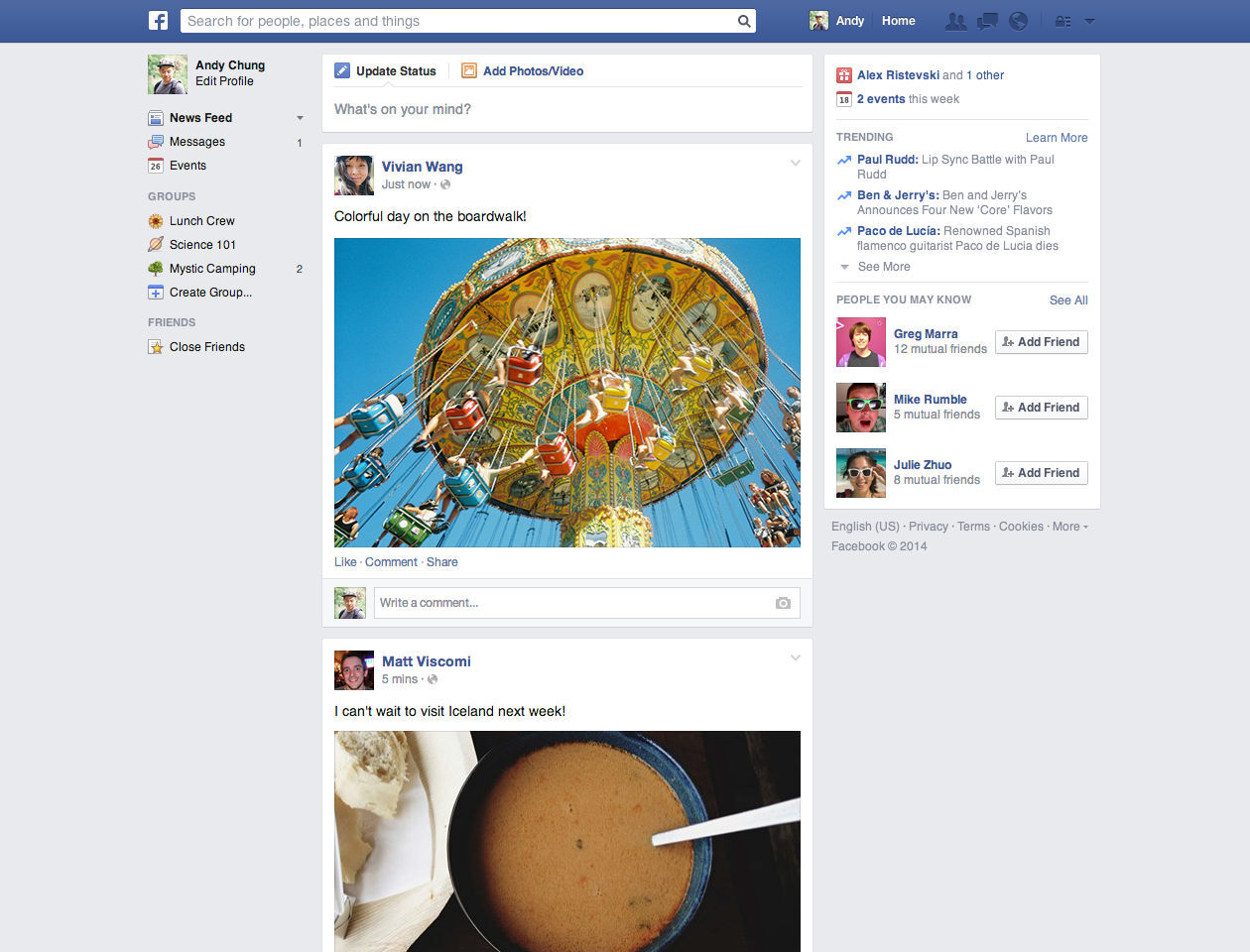Click the Facebook logo

coord(158,20)
